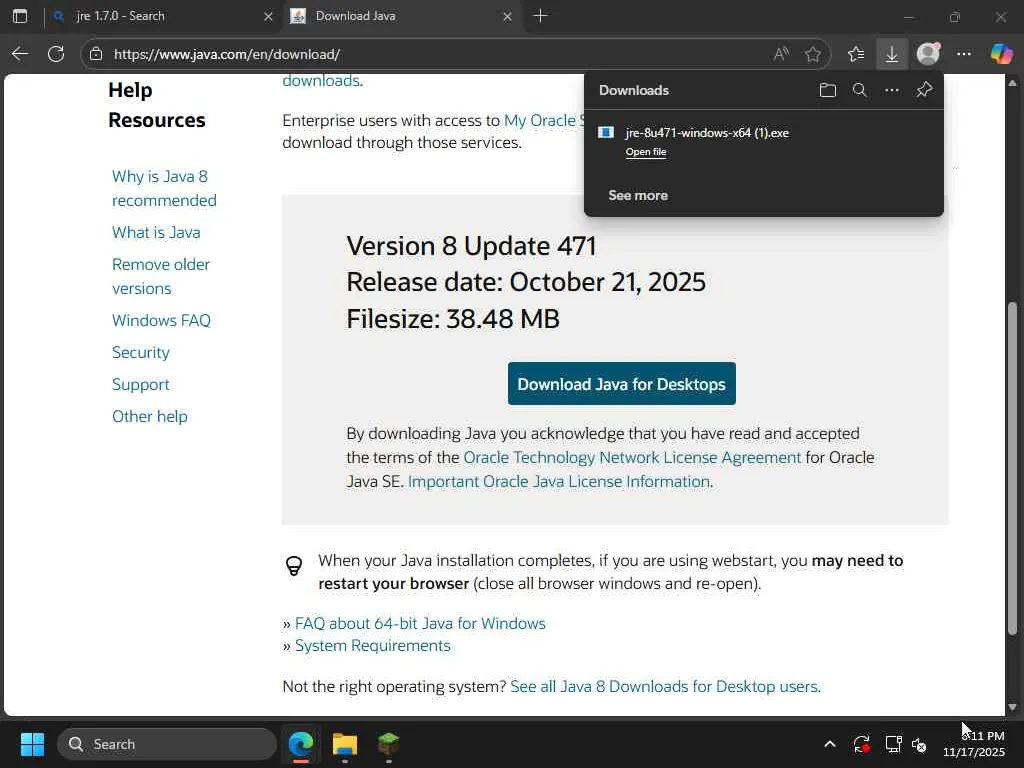The width and height of the screenshot is (1024, 768).
Task: Open Remove older versions link
Action: click(x=161, y=276)
